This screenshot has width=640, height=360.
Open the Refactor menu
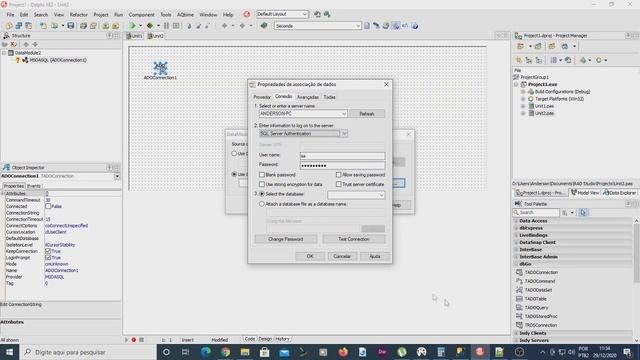pos(78,15)
